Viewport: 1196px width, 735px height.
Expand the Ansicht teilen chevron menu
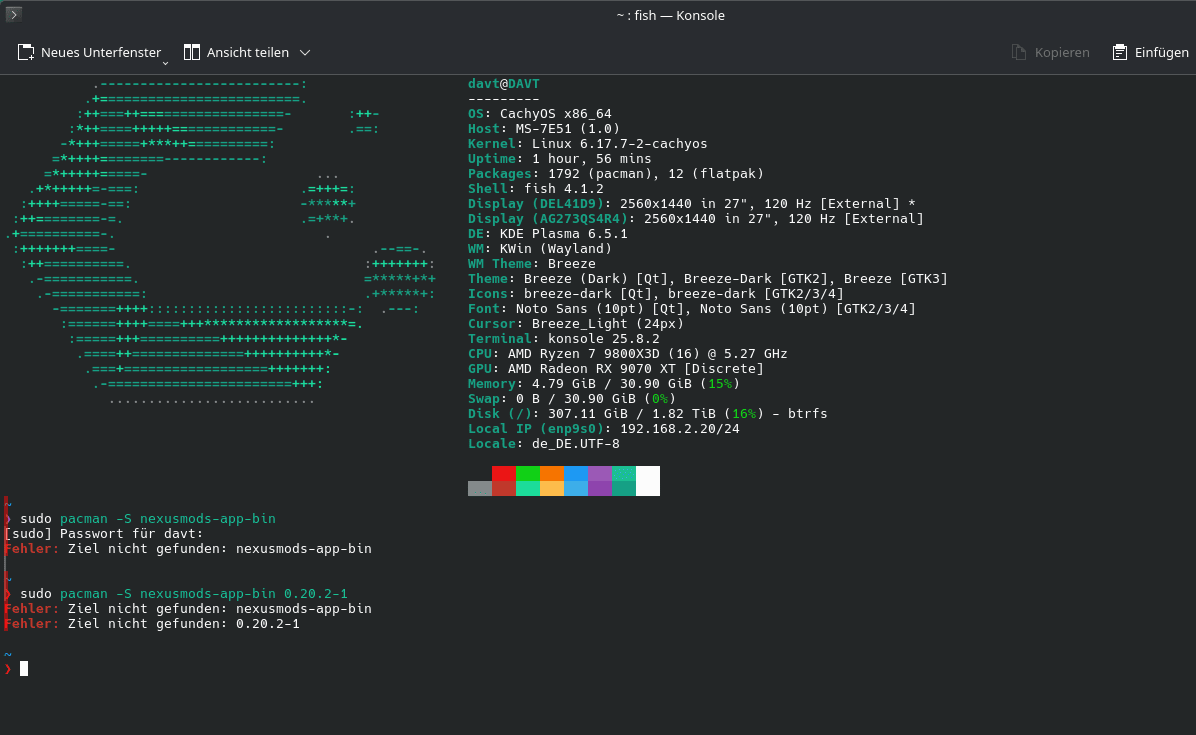(x=305, y=53)
